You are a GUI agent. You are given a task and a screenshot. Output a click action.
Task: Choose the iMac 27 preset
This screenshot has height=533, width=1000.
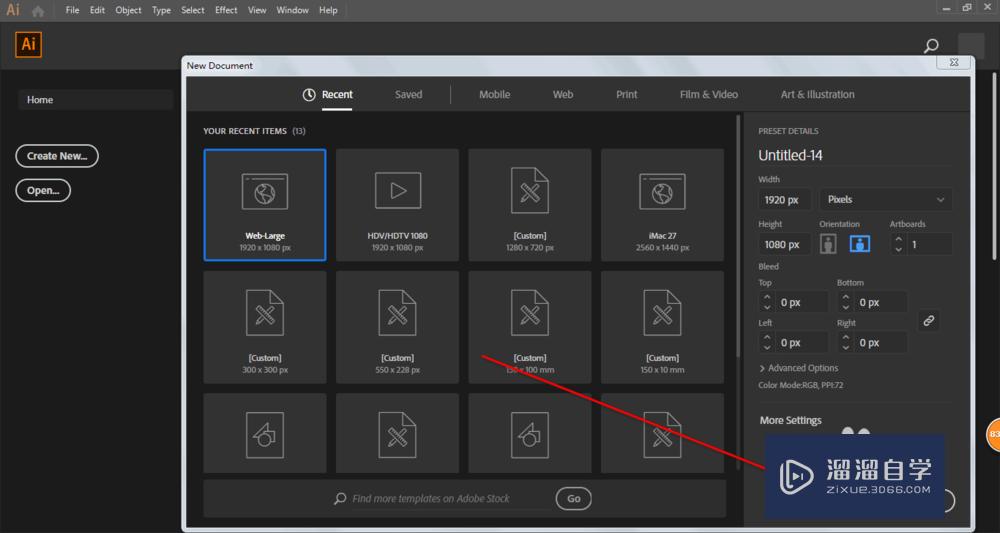[662, 205]
